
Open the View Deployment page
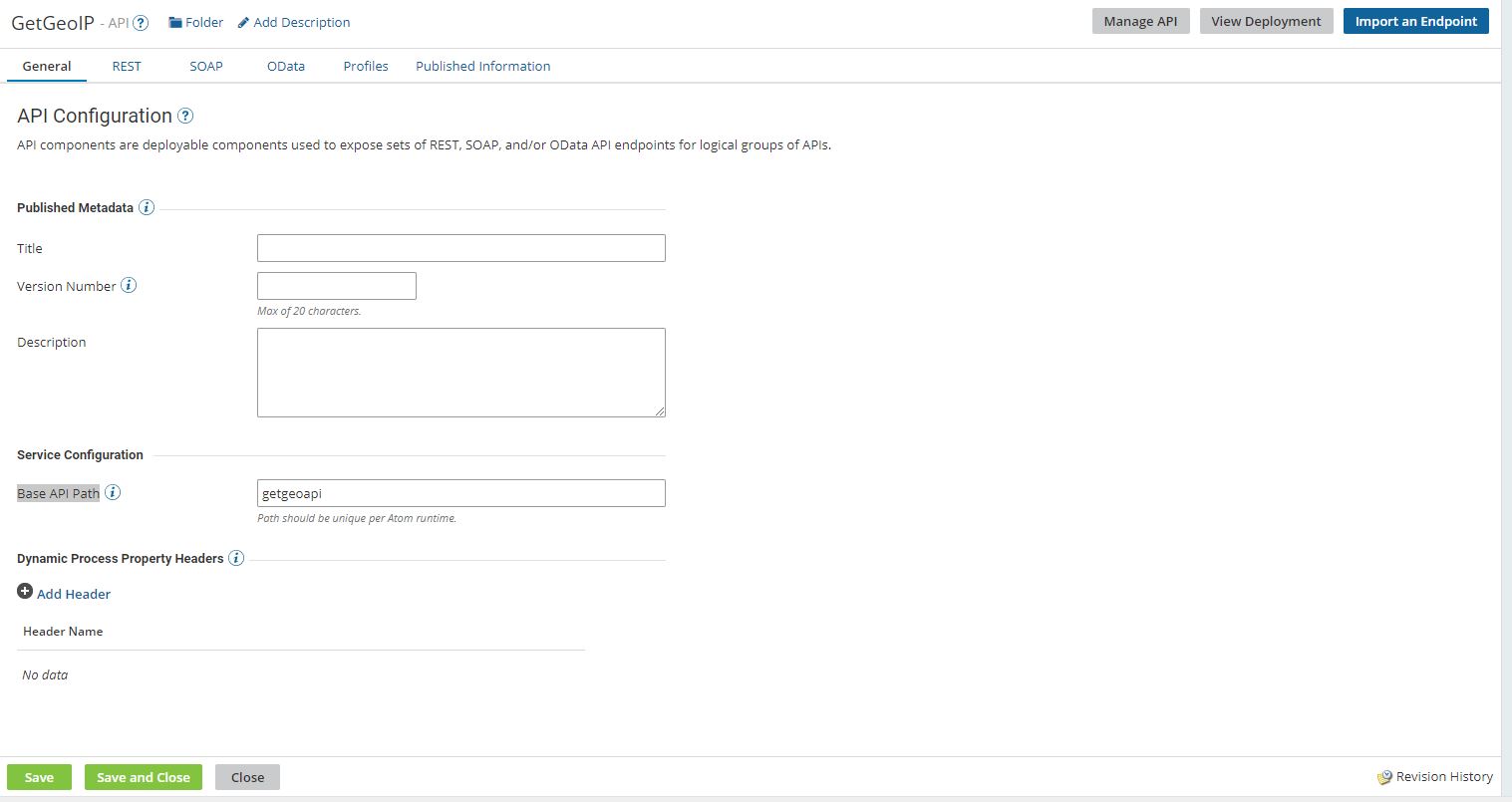(1266, 20)
